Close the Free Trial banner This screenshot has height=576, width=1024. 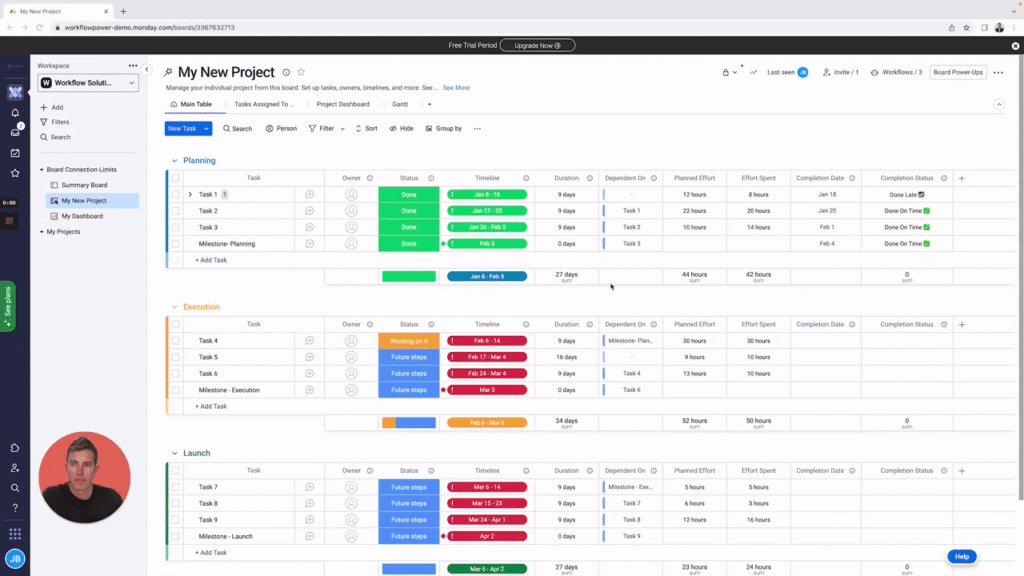click(1015, 46)
